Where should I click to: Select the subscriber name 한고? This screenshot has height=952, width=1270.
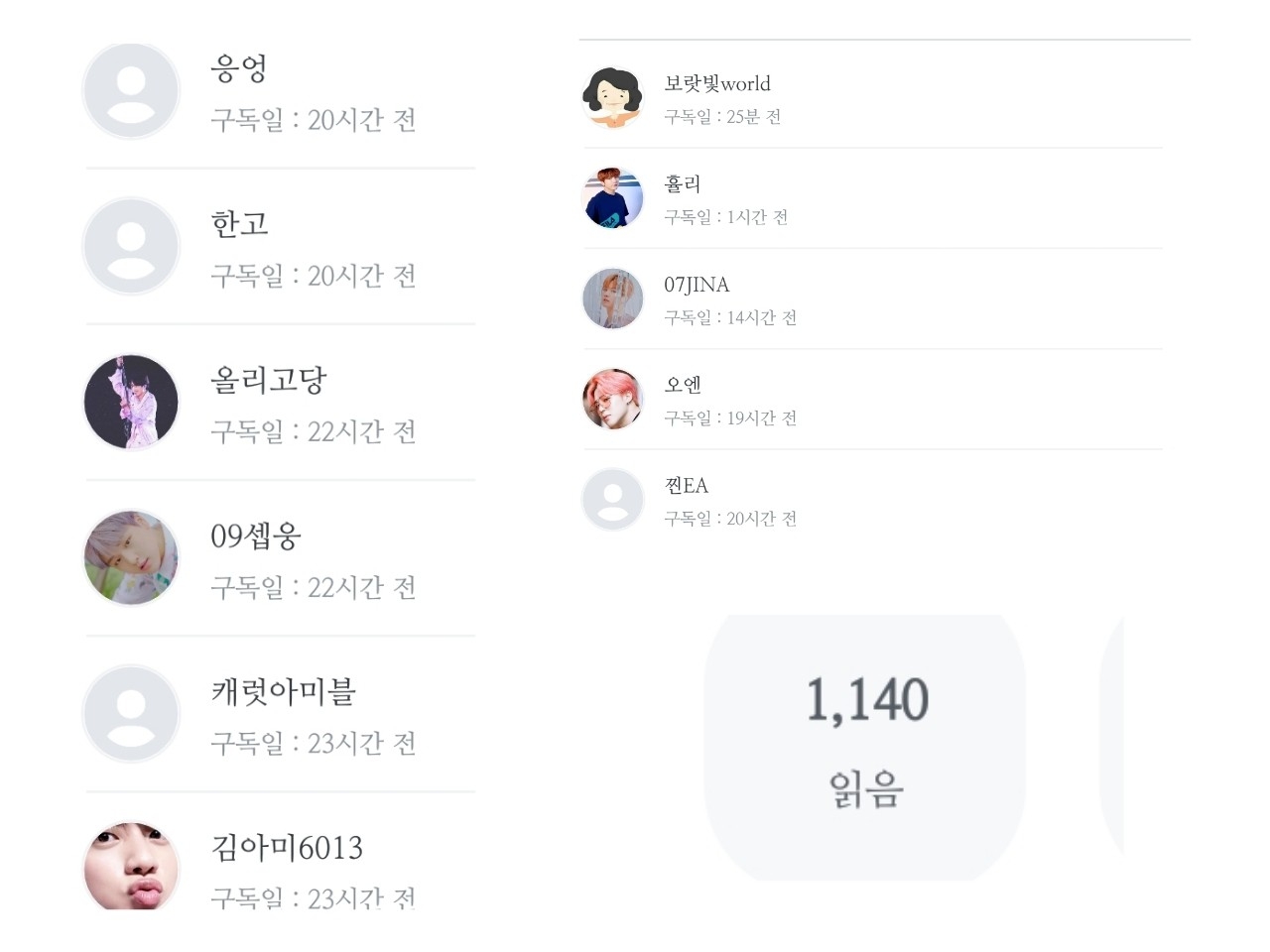(239, 224)
